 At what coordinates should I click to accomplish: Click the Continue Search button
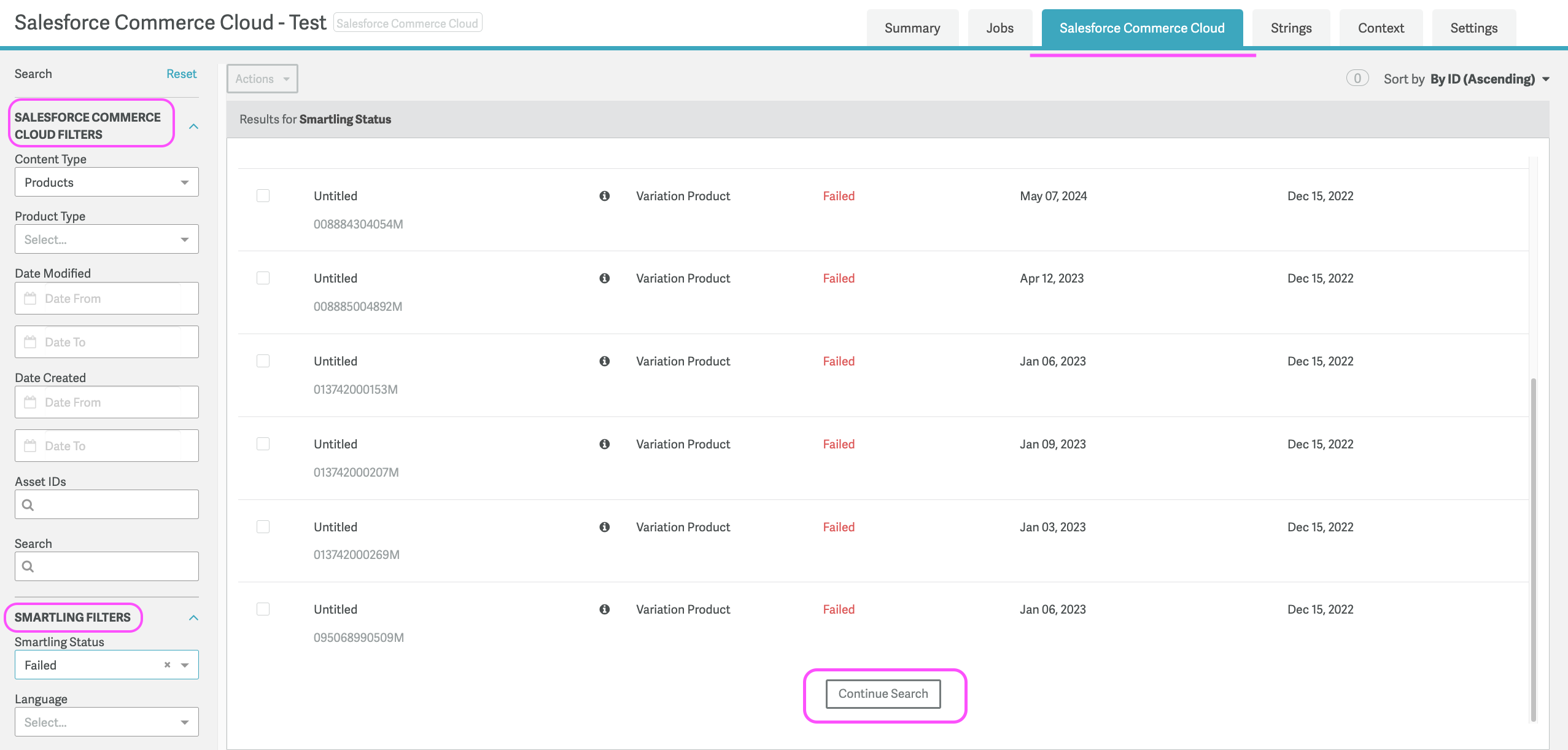[883, 693]
